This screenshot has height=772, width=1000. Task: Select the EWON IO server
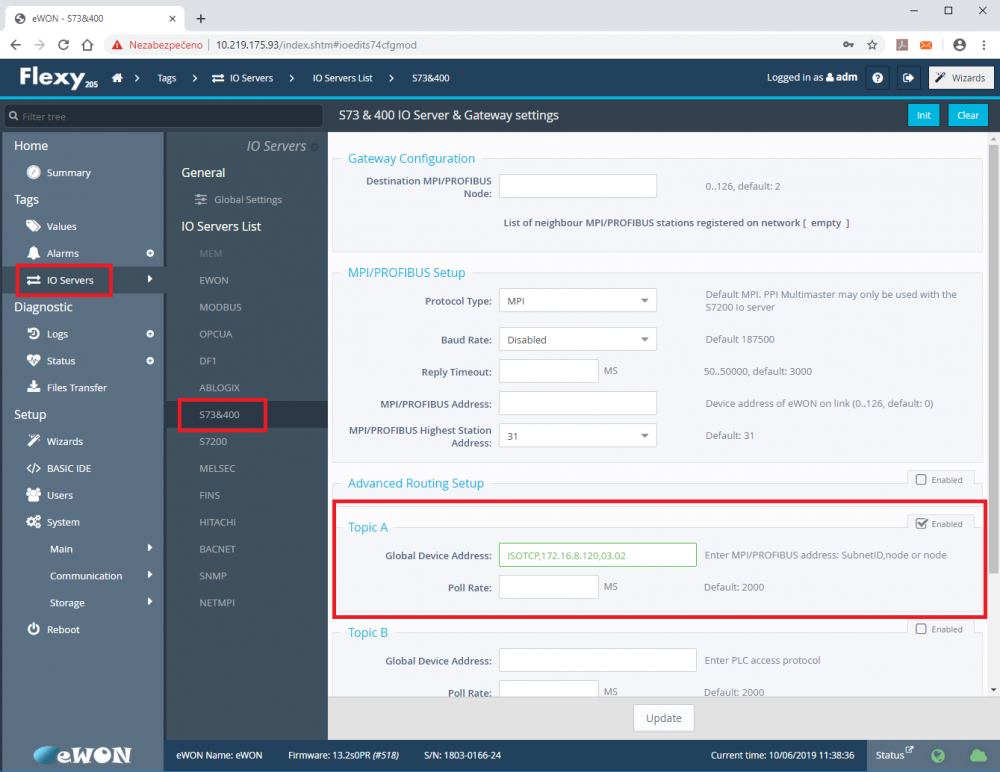click(214, 280)
